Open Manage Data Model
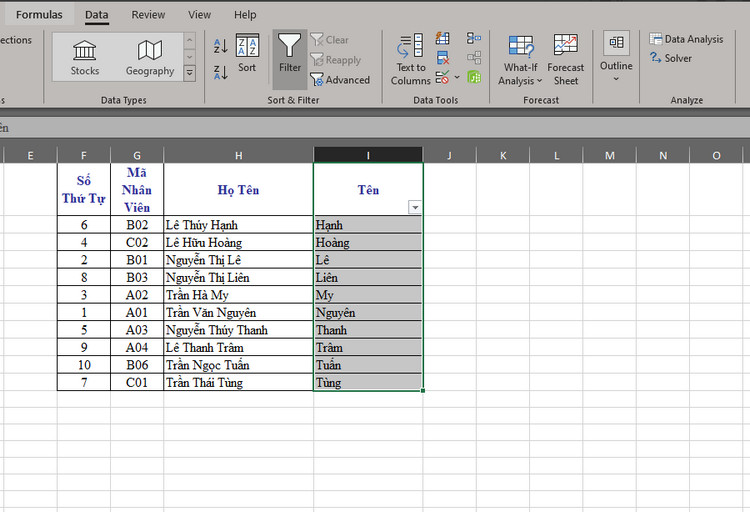 pos(474,78)
